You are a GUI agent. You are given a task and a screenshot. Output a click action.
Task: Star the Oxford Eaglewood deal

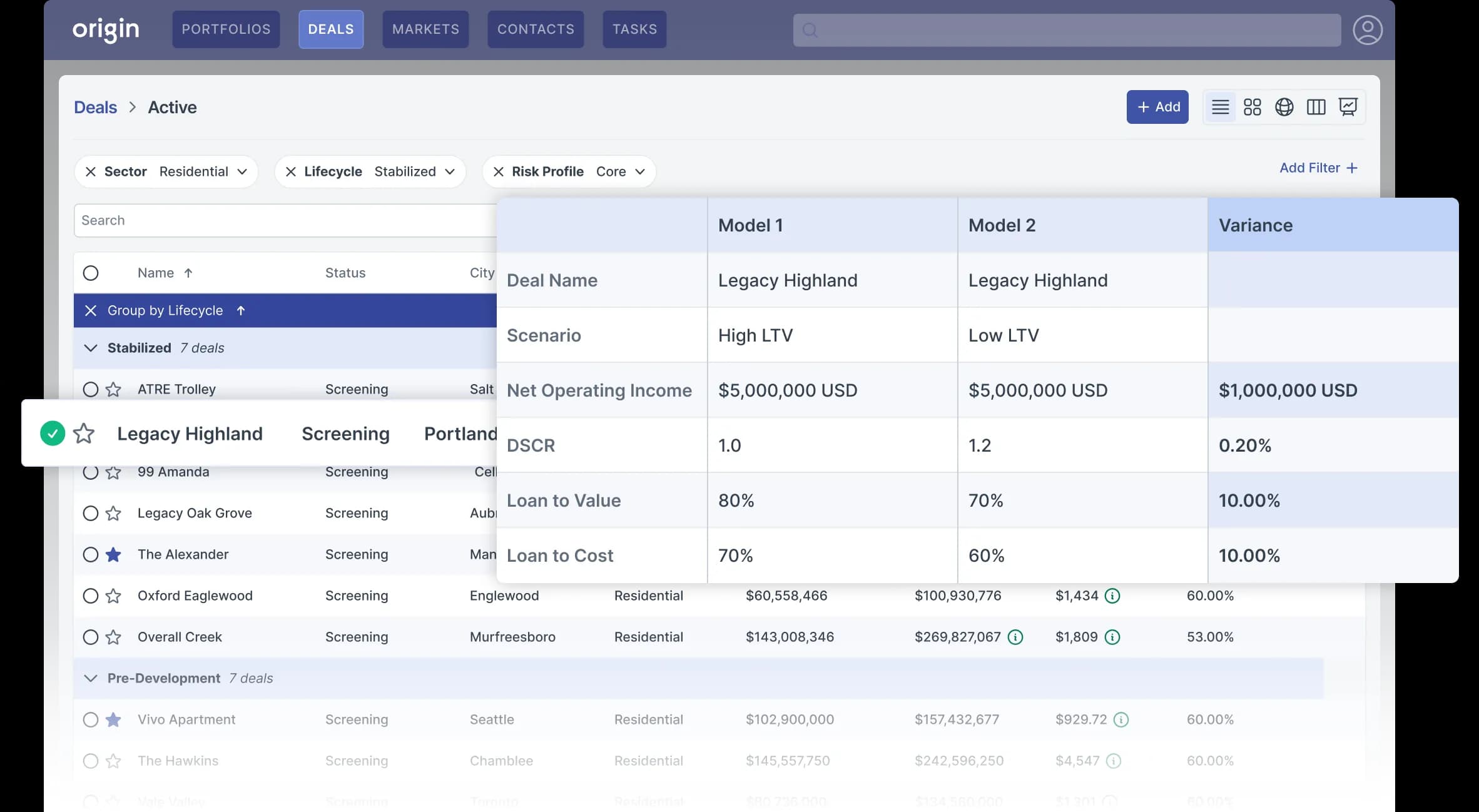(113, 596)
